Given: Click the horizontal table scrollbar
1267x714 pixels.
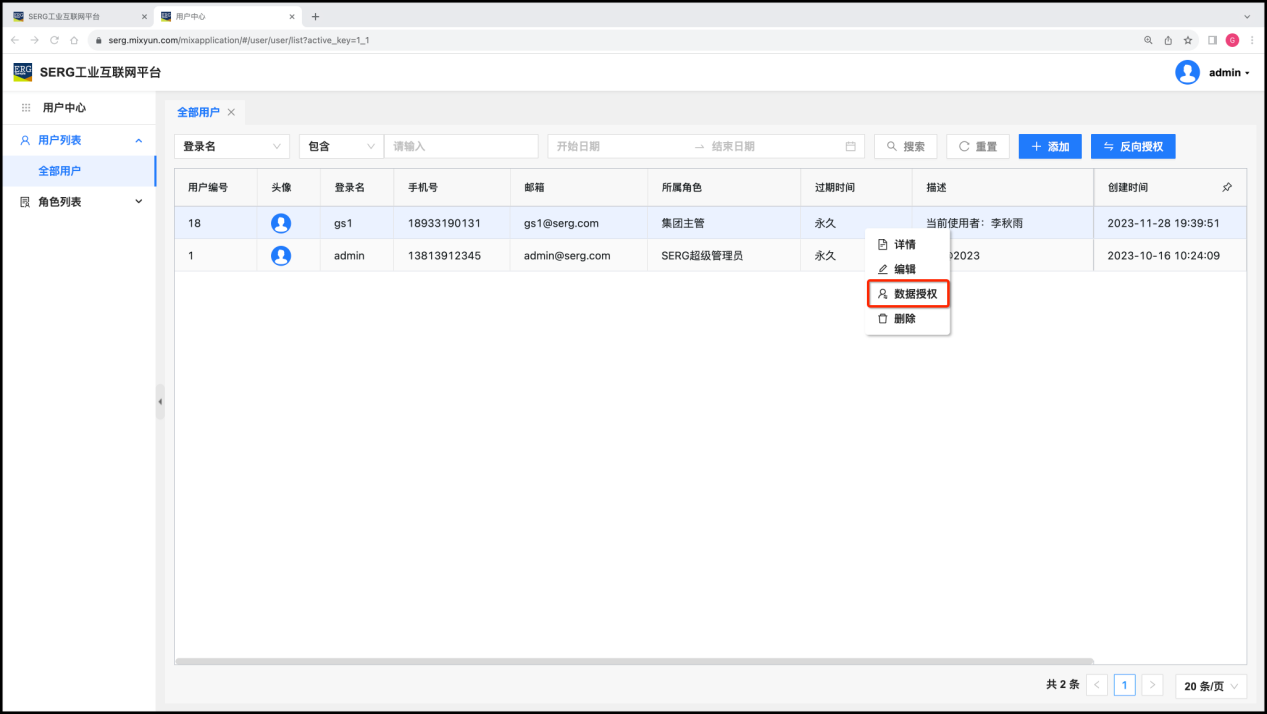Looking at the screenshot, I should point(634,661).
